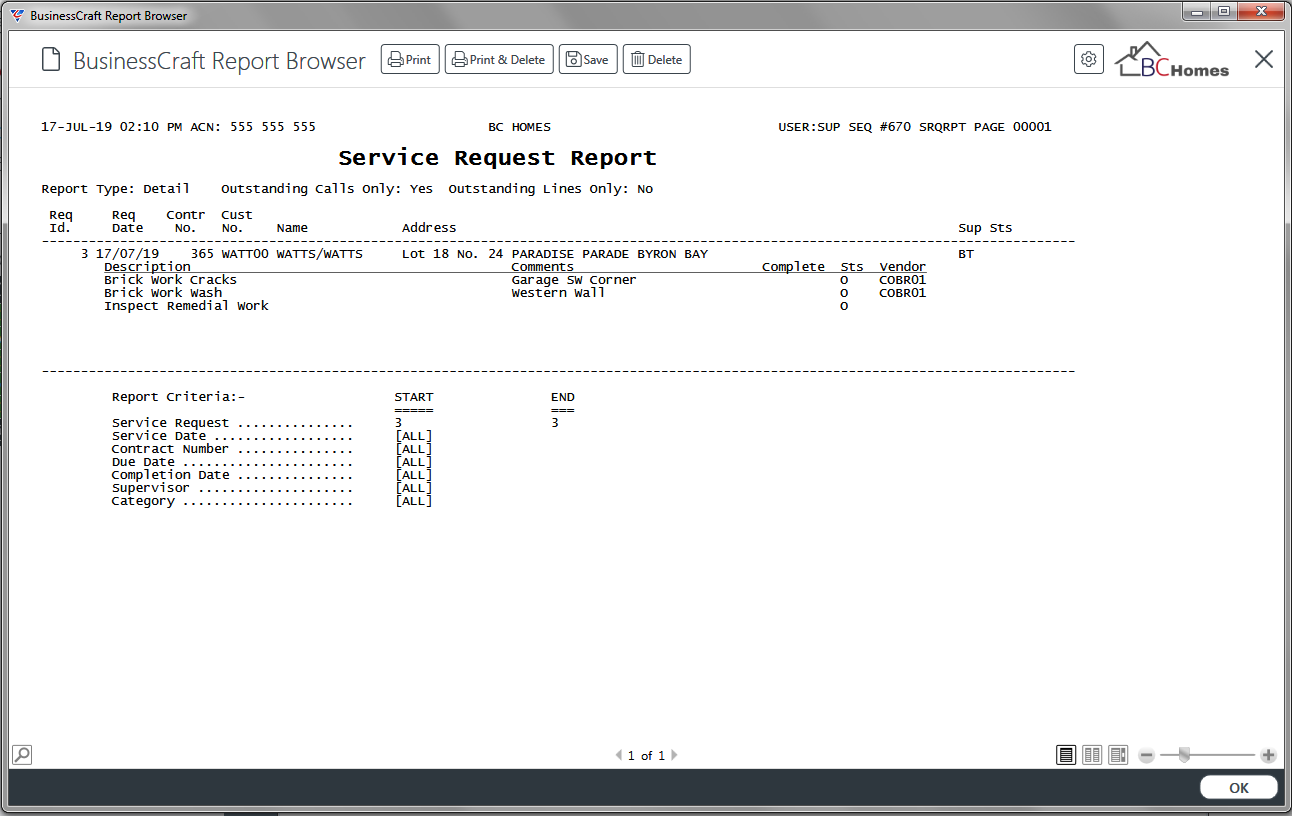The width and height of the screenshot is (1292, 816).
Task: Save the report using the Save button
Action: pos(588,60)
